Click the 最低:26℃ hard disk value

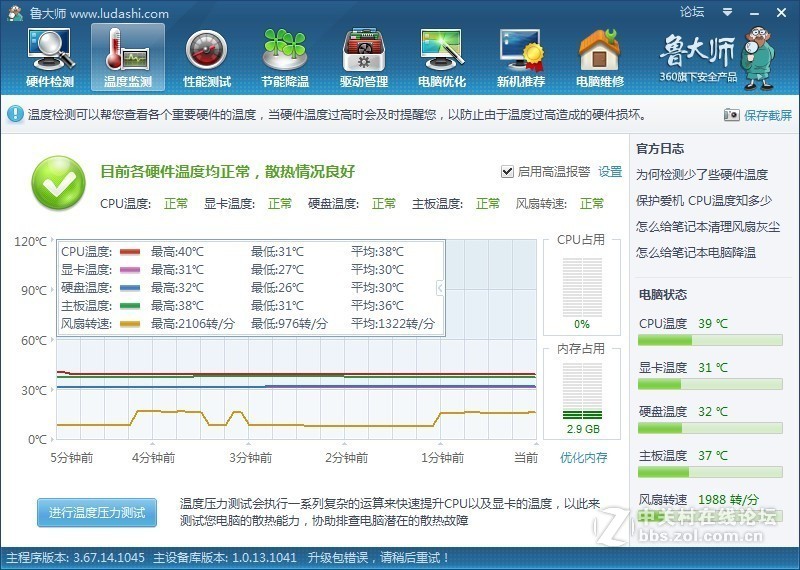(277, 288)
